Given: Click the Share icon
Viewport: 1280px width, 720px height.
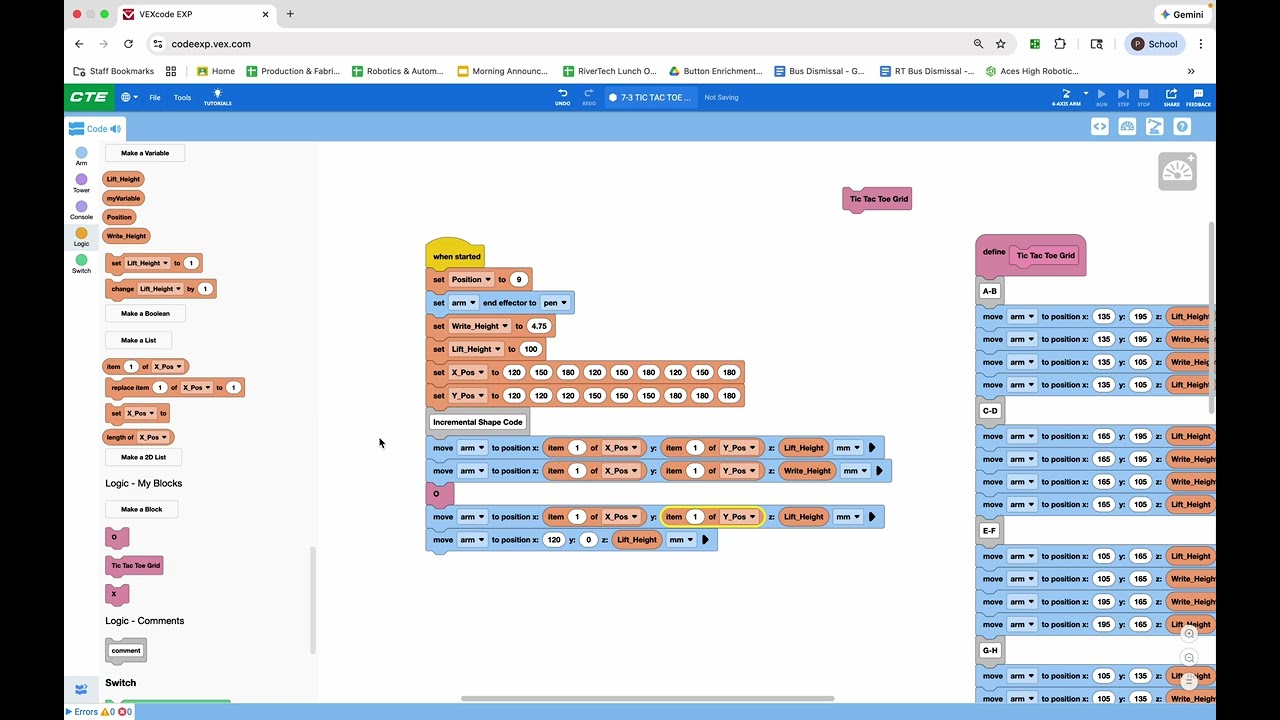Looking at the screenshot, I should click(x=1171, y=97).
